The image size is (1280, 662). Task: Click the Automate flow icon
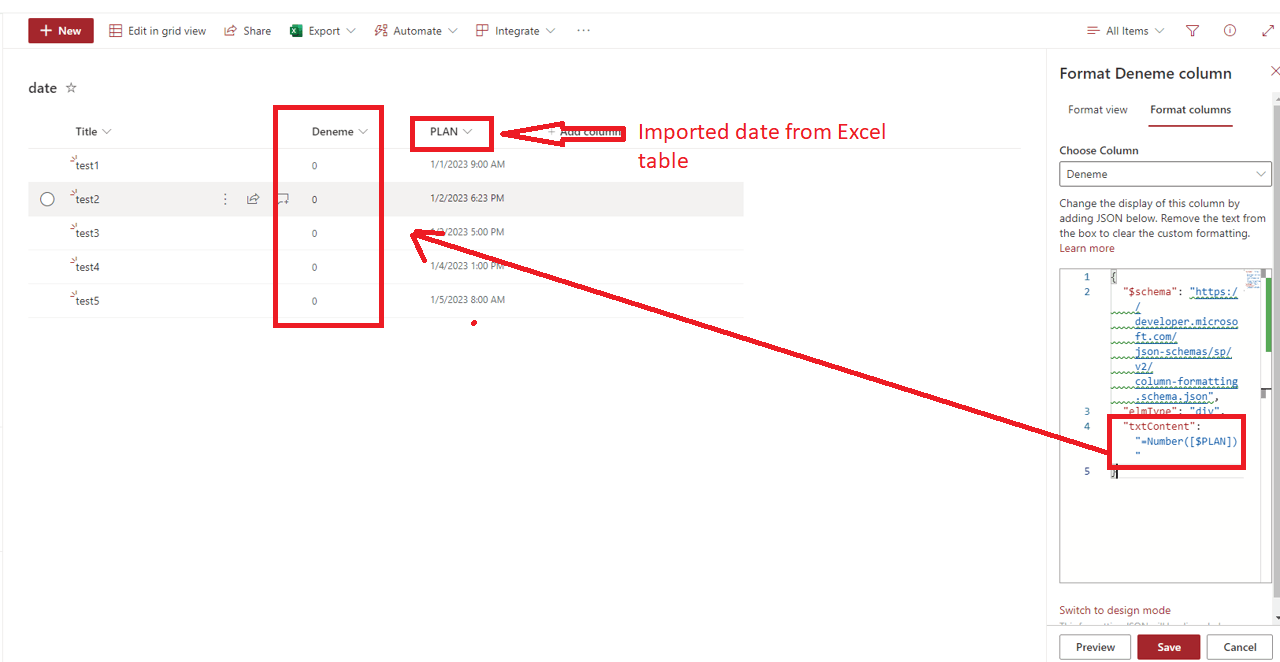click(x=381, y=31)
